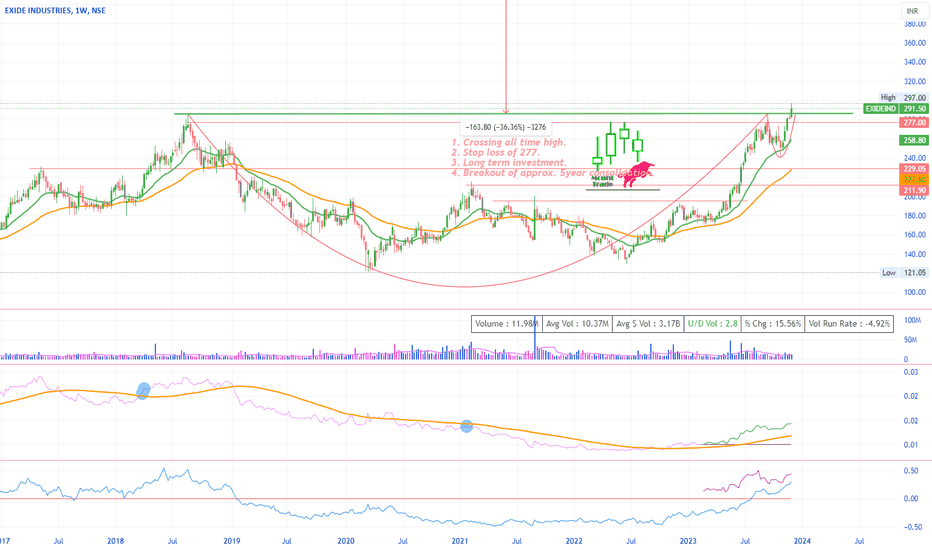Image resolution: width=932 pixels, height=550 pixels.
Task: Click the 180.00 price axis label
Action: tap(915, 216)
